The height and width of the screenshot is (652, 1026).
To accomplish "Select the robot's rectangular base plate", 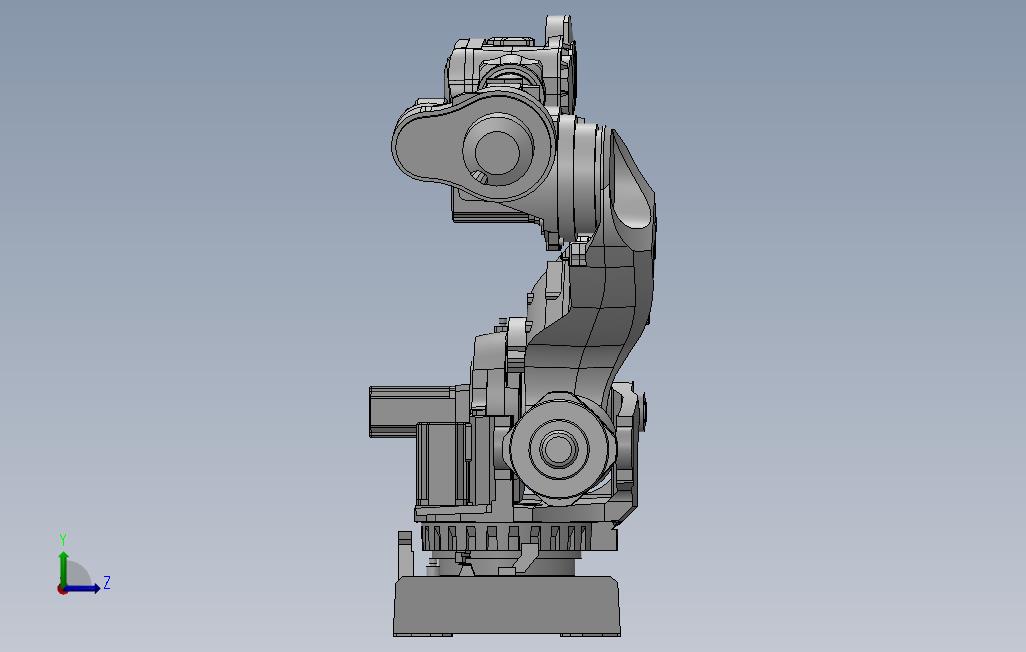I will pos(506,606).
